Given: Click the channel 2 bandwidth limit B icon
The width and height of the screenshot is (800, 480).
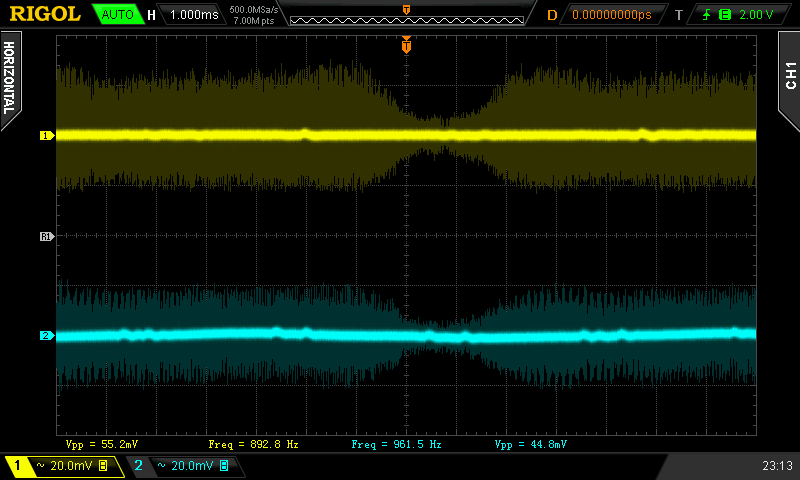Looking at the screenshot, I should tap(224, 466).
